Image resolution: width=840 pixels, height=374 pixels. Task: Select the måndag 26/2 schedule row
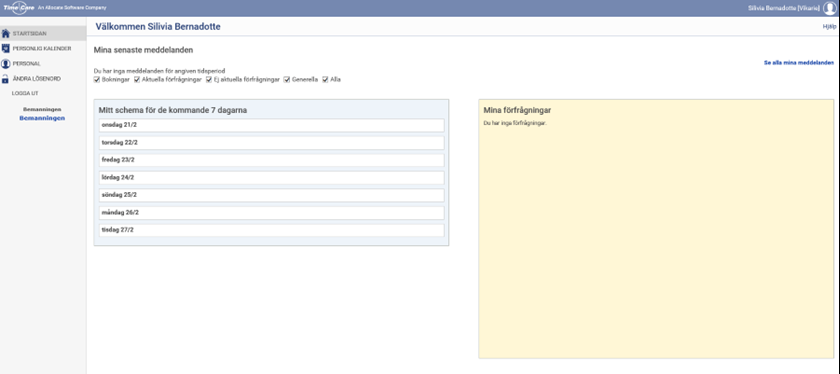(272, 213)
